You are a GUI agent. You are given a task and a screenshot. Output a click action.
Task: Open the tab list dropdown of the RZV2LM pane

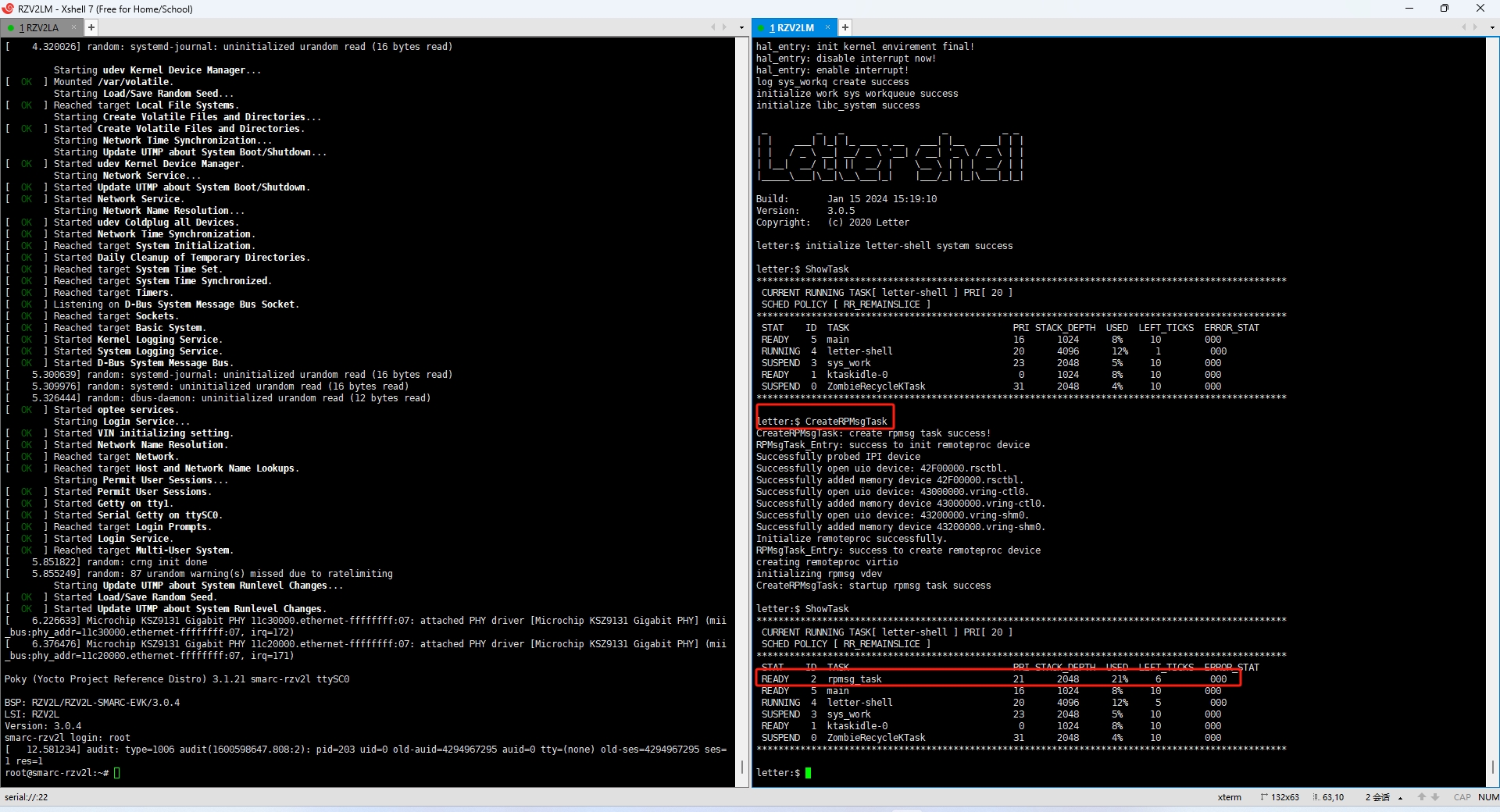[1492, 27]
